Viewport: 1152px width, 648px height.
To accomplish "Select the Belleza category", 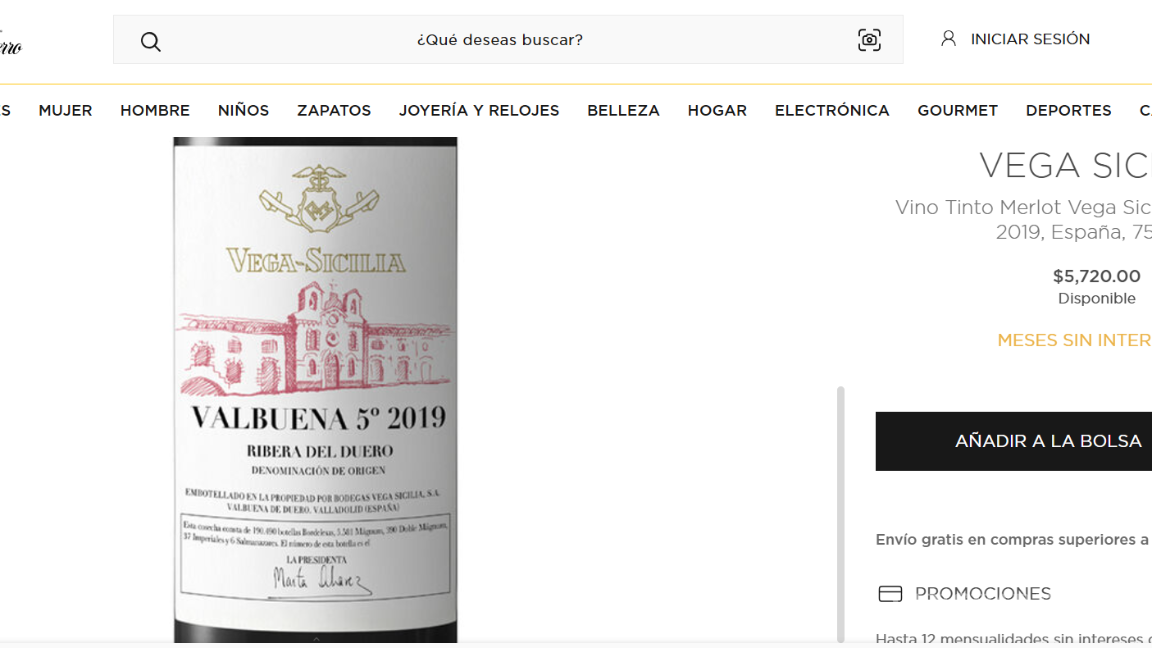I will (x=623, y=110).
